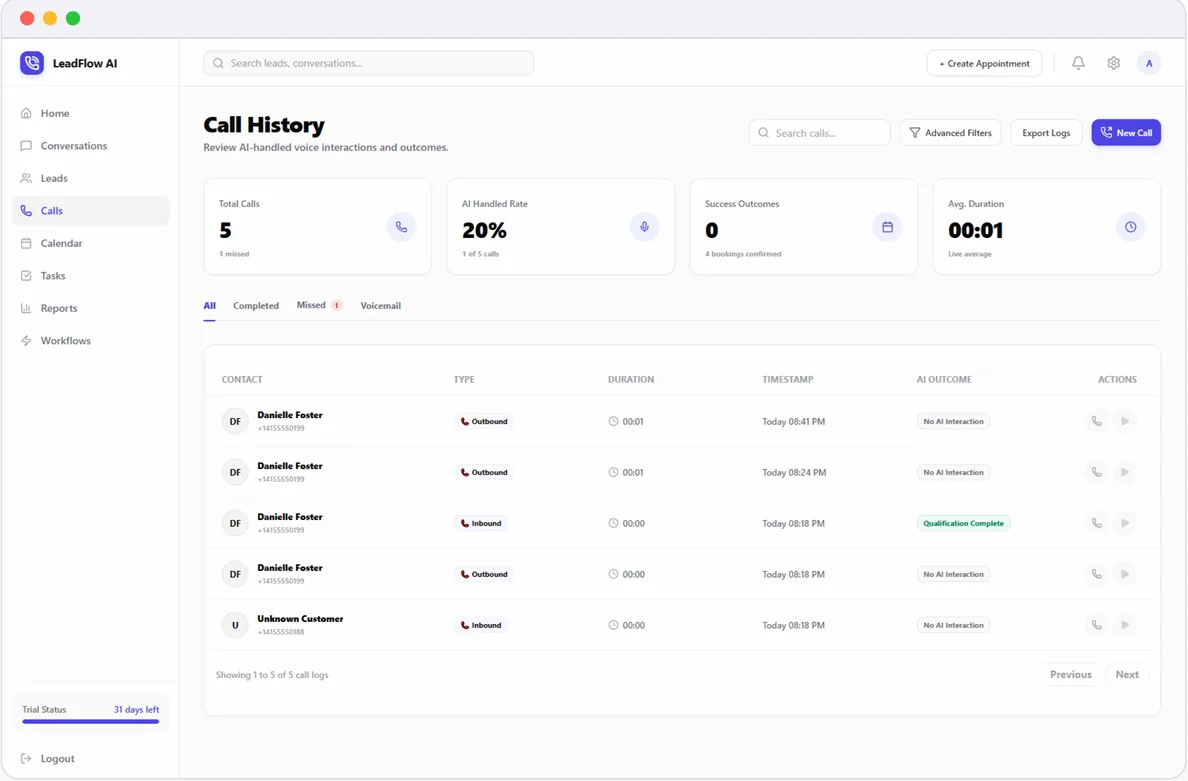This screenshot has height=781, width=1188.
Task: Open Workflows in the sidebar
Action: [x=91, y=341]
